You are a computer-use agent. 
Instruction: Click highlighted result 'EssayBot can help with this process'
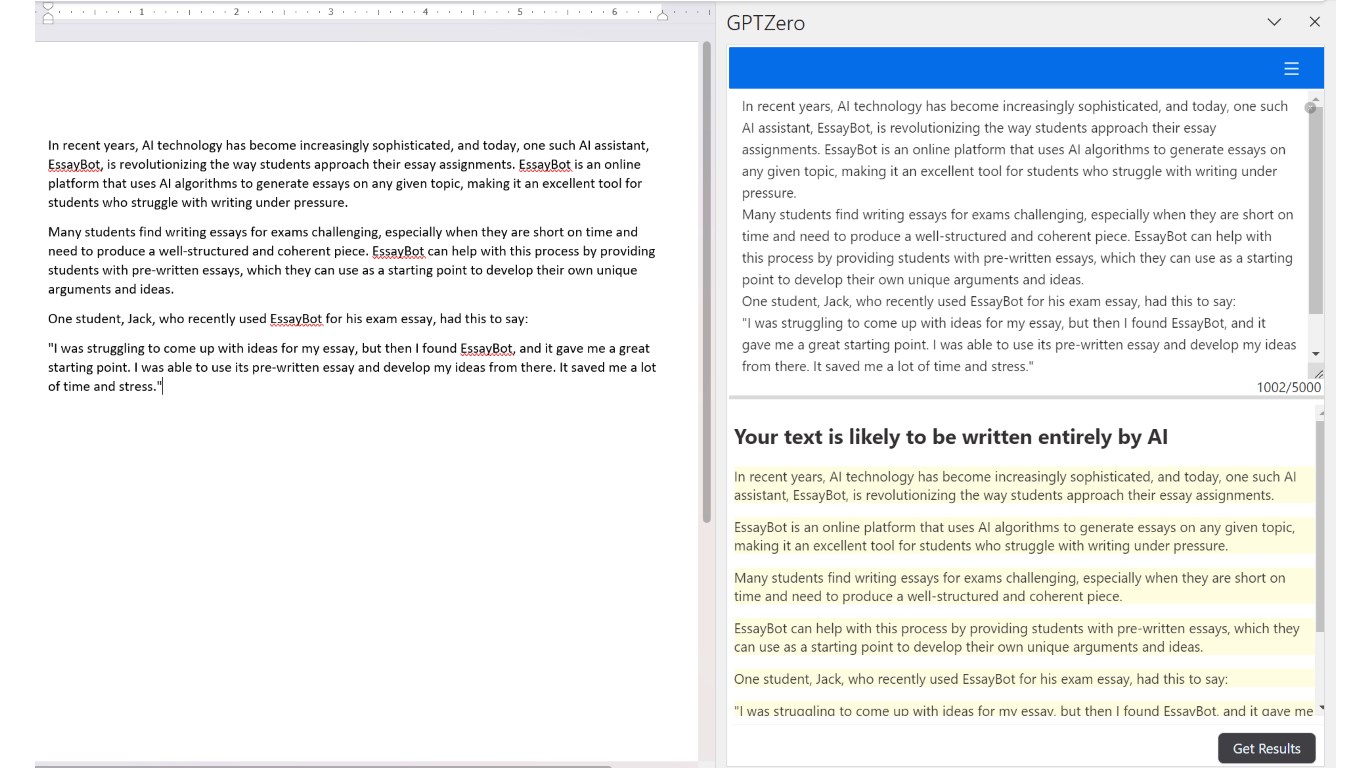[x=1022, y=638]
